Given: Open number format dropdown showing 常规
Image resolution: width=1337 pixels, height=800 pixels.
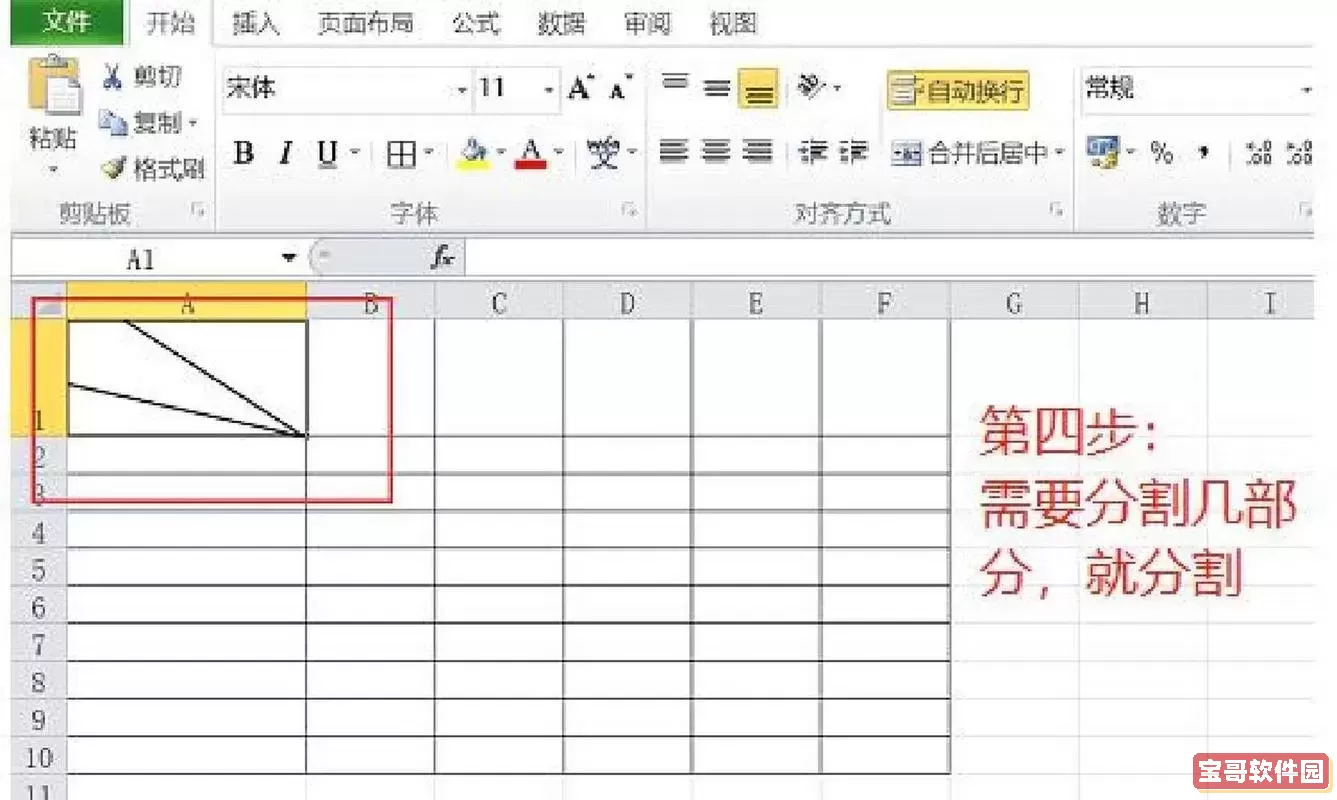Looking at the screenshot, I should [x=1307, y=90].
